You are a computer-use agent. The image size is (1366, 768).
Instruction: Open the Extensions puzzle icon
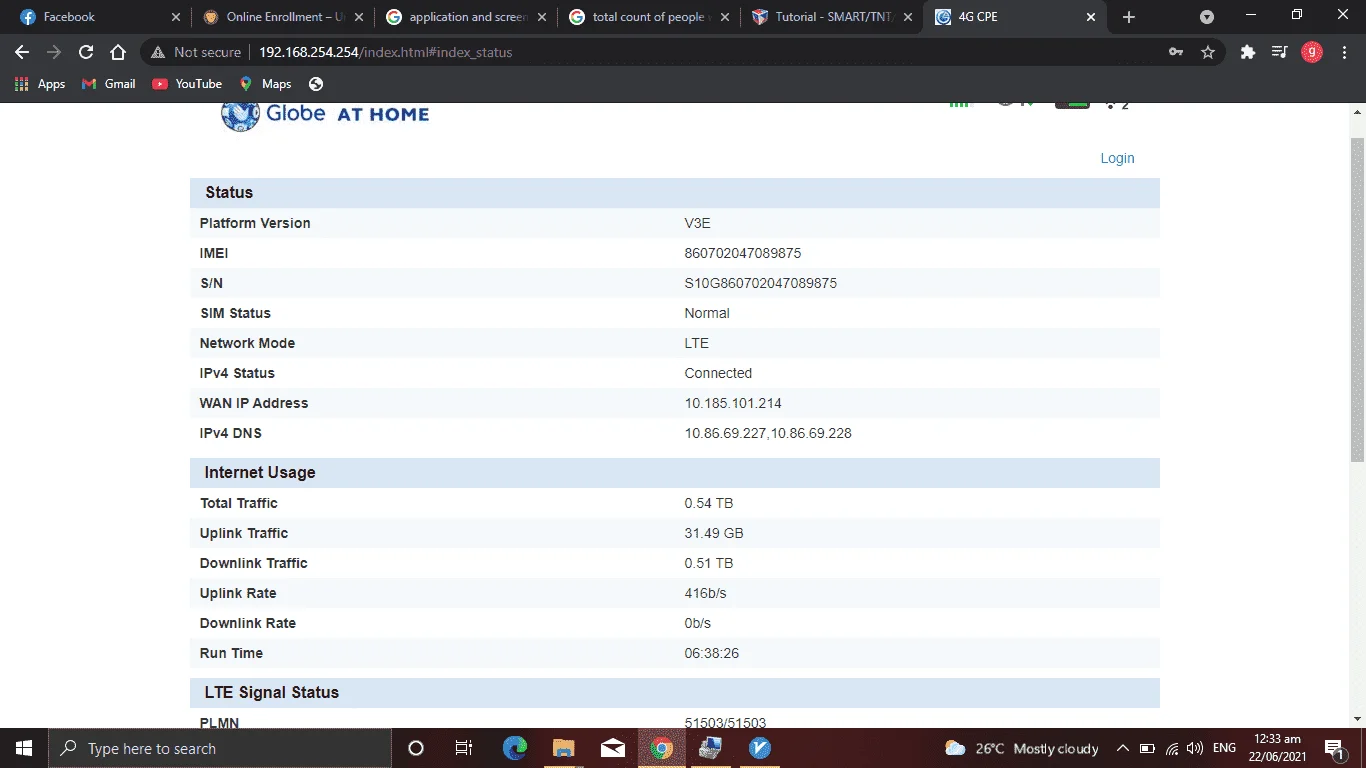tap(1248, 52)
